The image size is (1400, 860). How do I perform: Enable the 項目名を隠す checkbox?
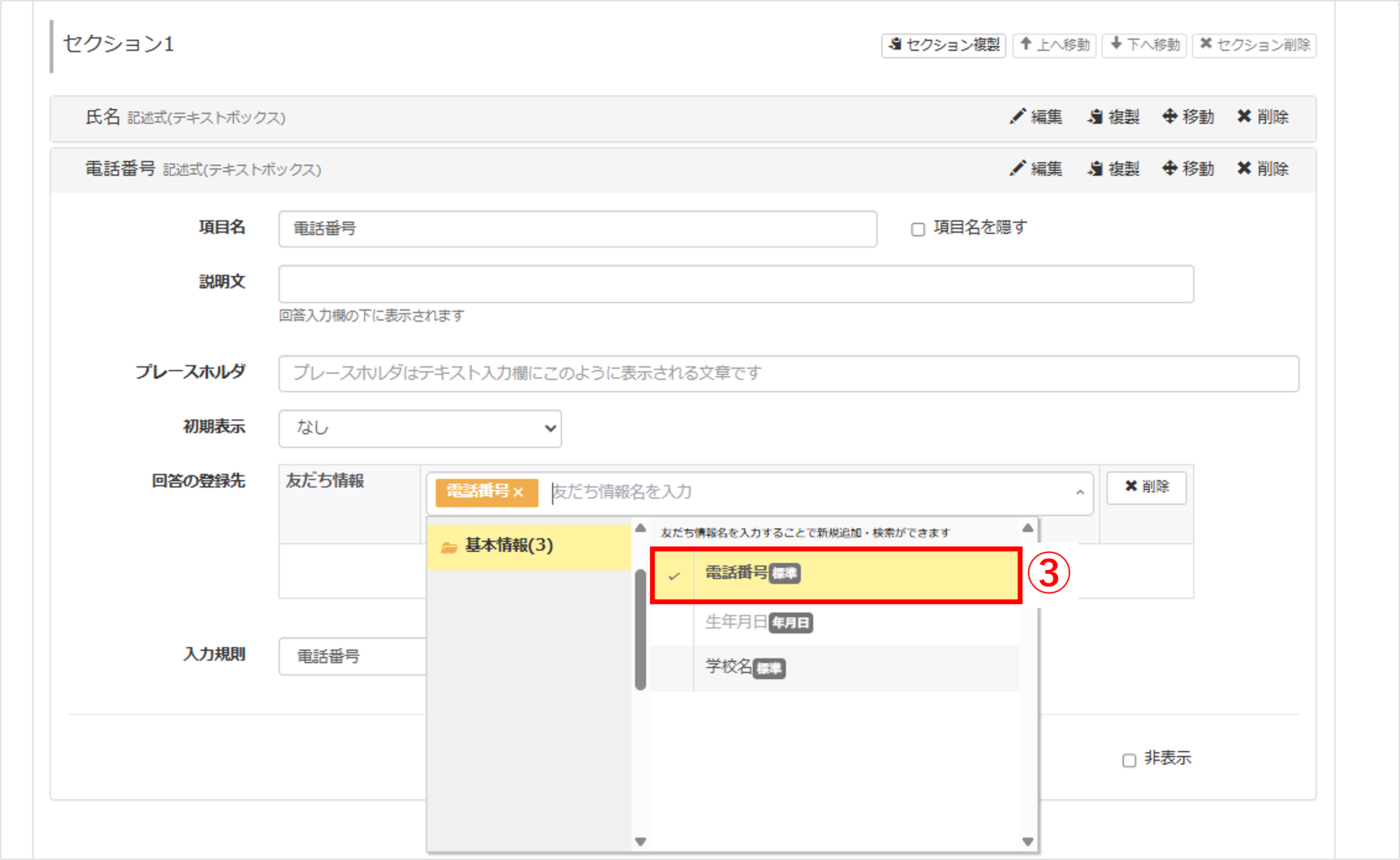(917, 229)
